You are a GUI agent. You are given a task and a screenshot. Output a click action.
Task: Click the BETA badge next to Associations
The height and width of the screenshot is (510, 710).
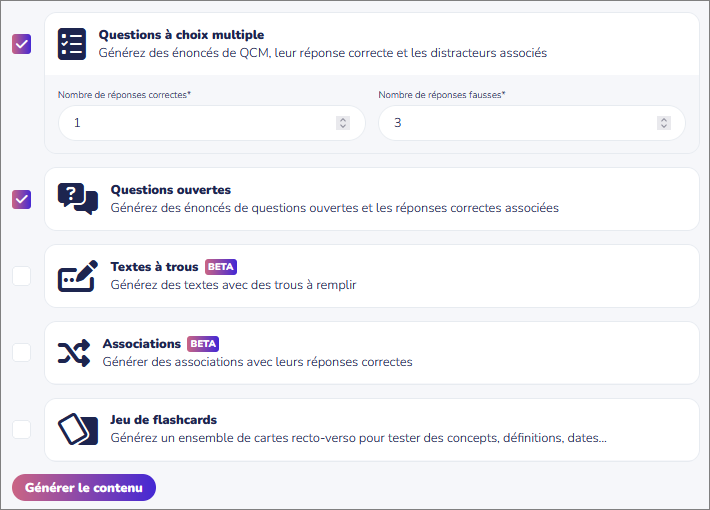pyautogui.click(x=203, y=344)
